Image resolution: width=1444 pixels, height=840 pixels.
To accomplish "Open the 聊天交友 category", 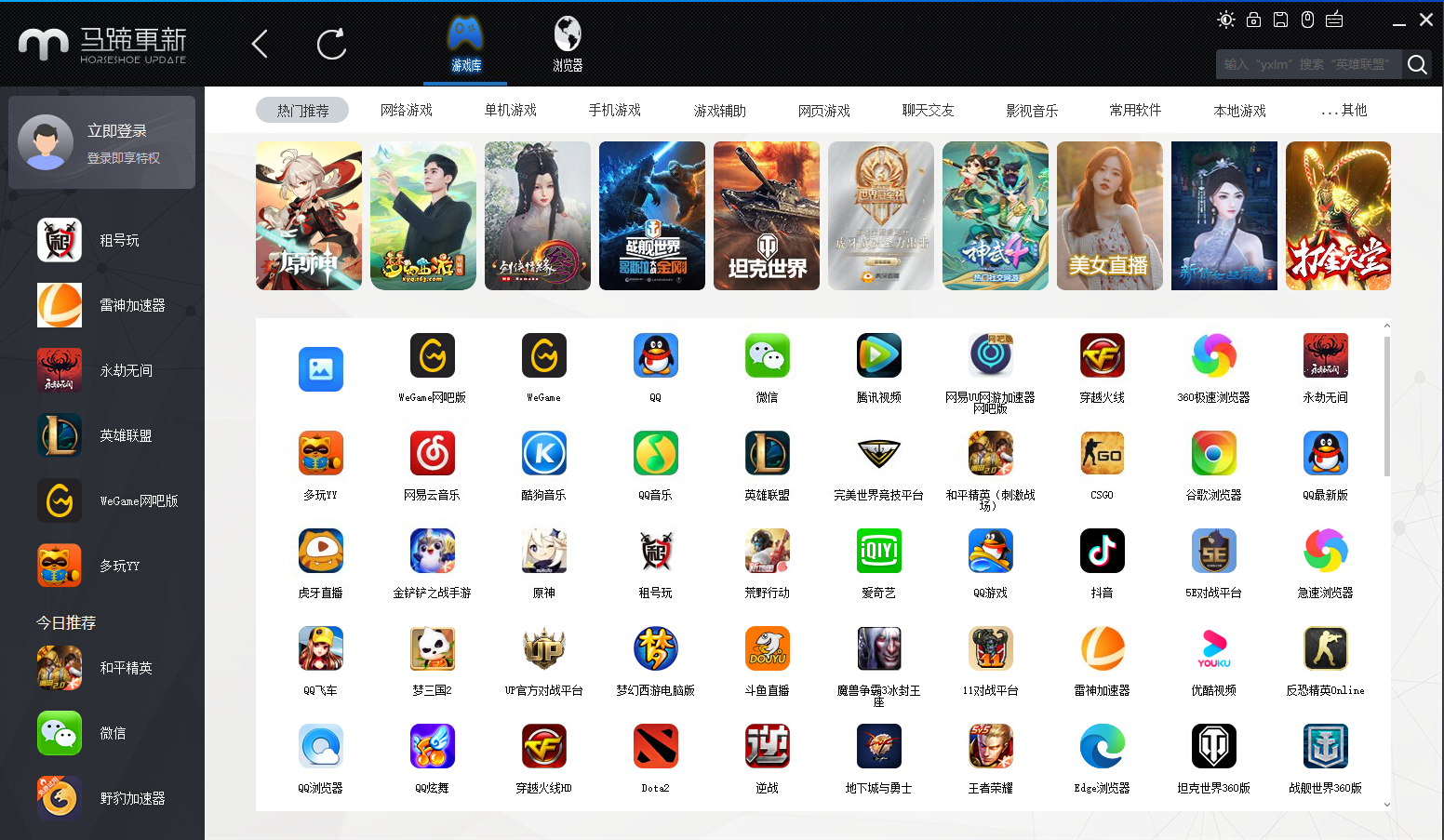I will (929, 110).
